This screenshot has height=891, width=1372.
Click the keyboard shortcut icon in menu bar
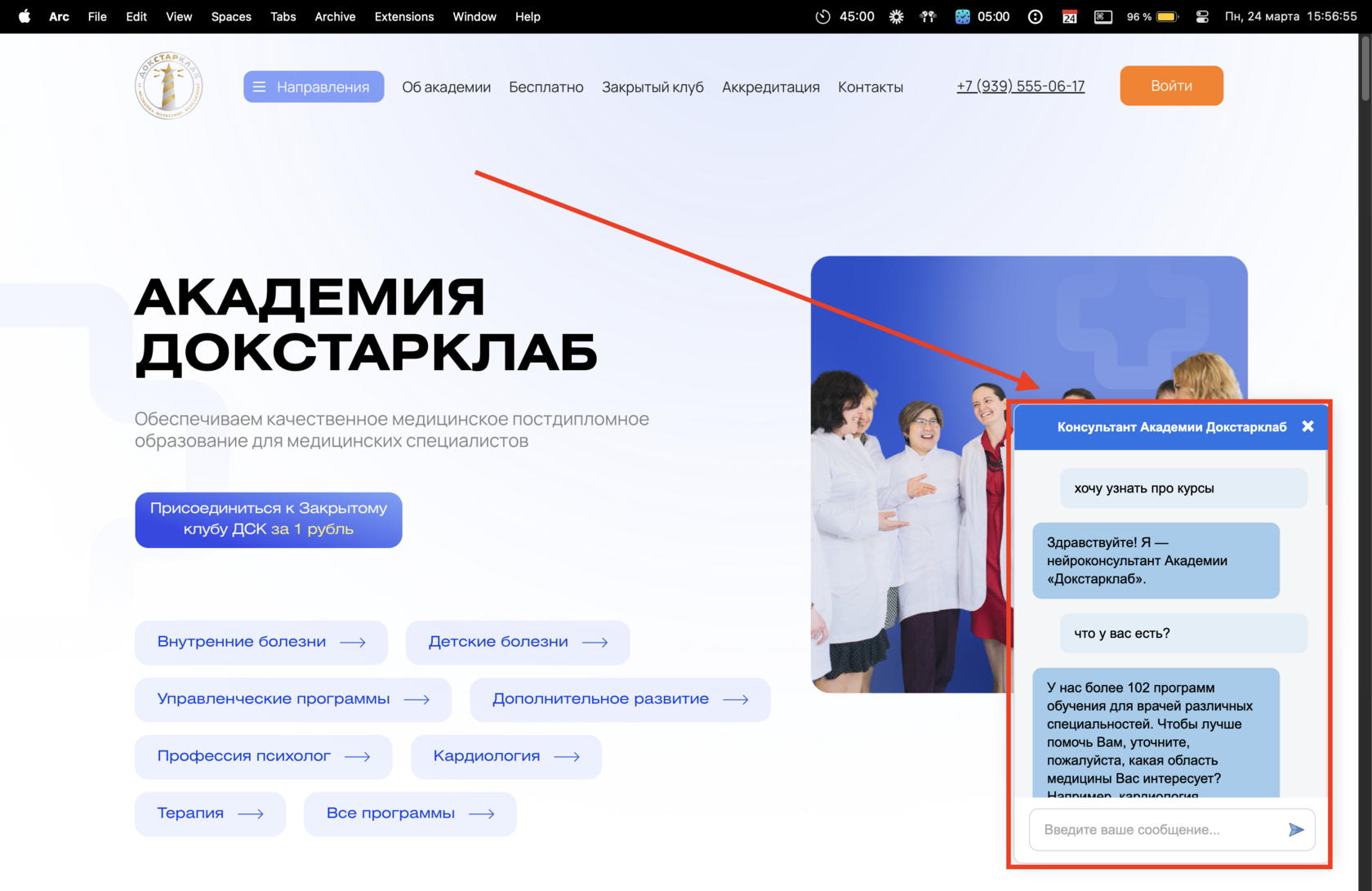click(x=1103, y=16)
